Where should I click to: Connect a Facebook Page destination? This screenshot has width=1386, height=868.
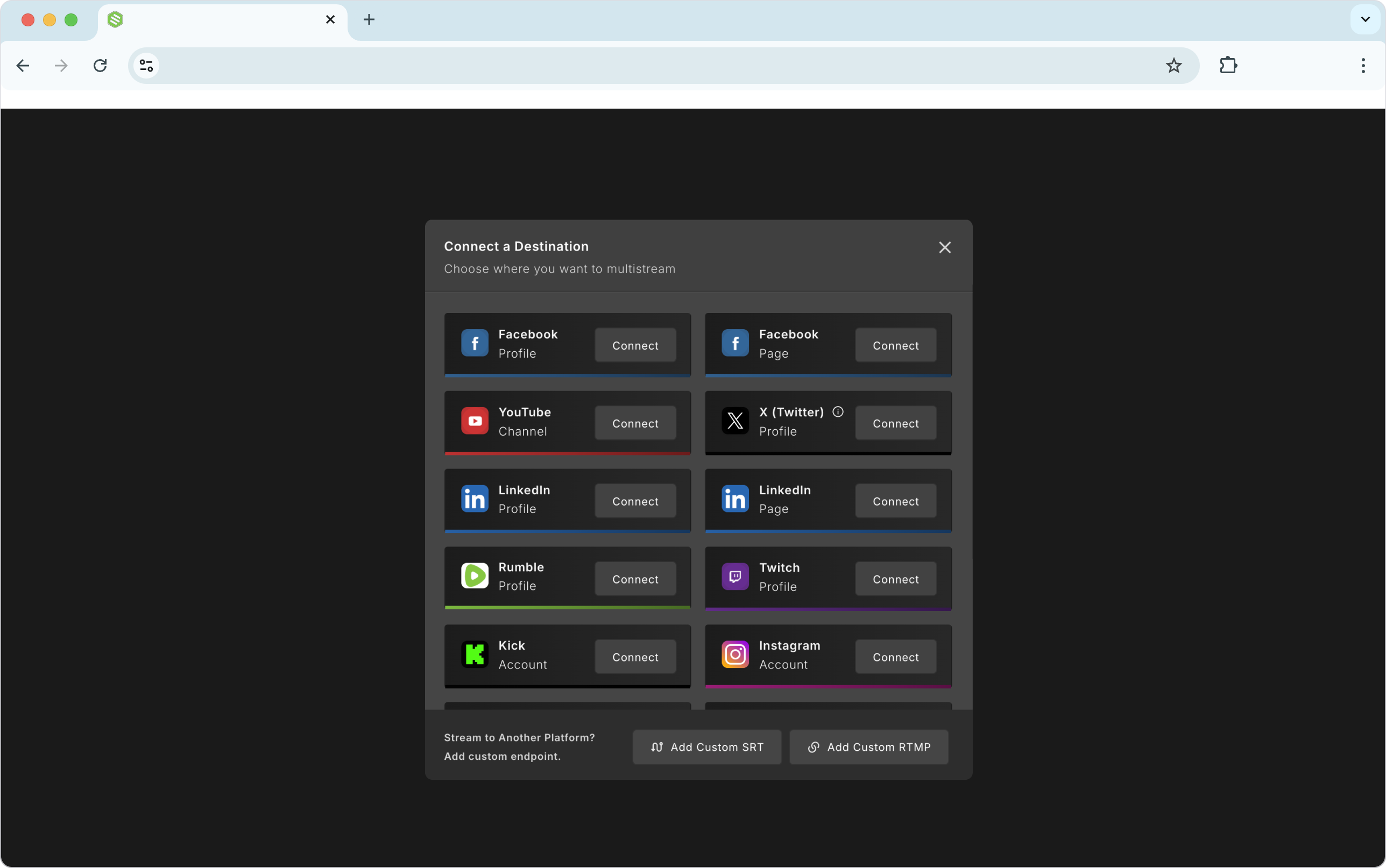(x=896, y=345)
